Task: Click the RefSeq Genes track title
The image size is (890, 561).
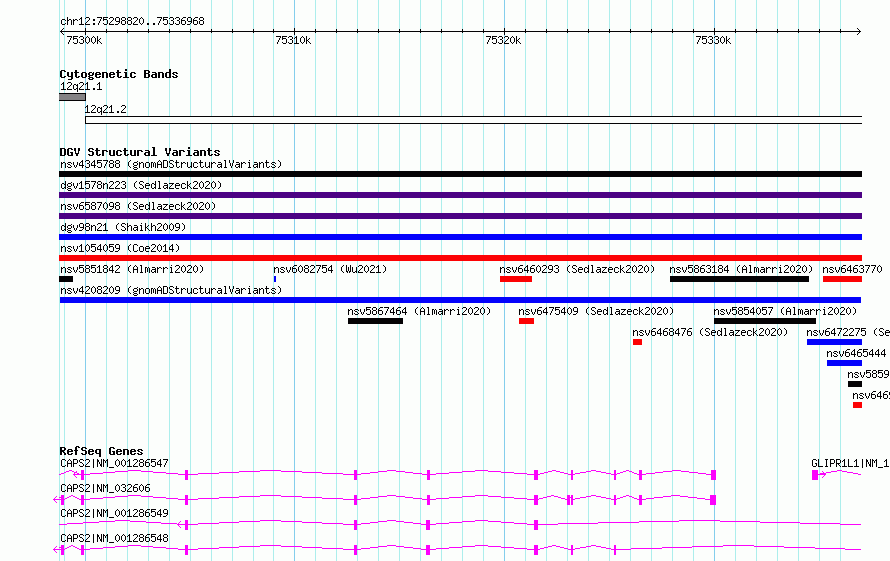Action: 101,451
